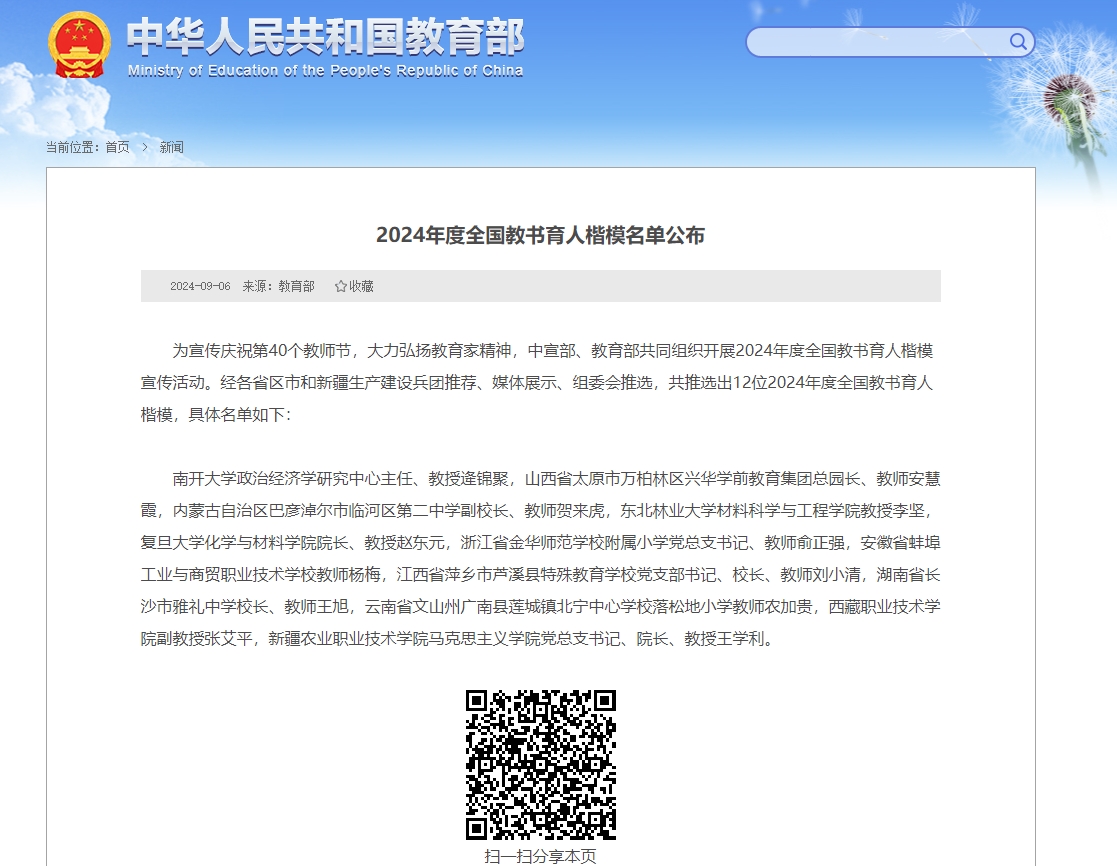Viewport: 1117px width, 866px height.
Task: Go to 首页 in the breadcrumb
Action: pyautogui.click(x=117, y=147)
